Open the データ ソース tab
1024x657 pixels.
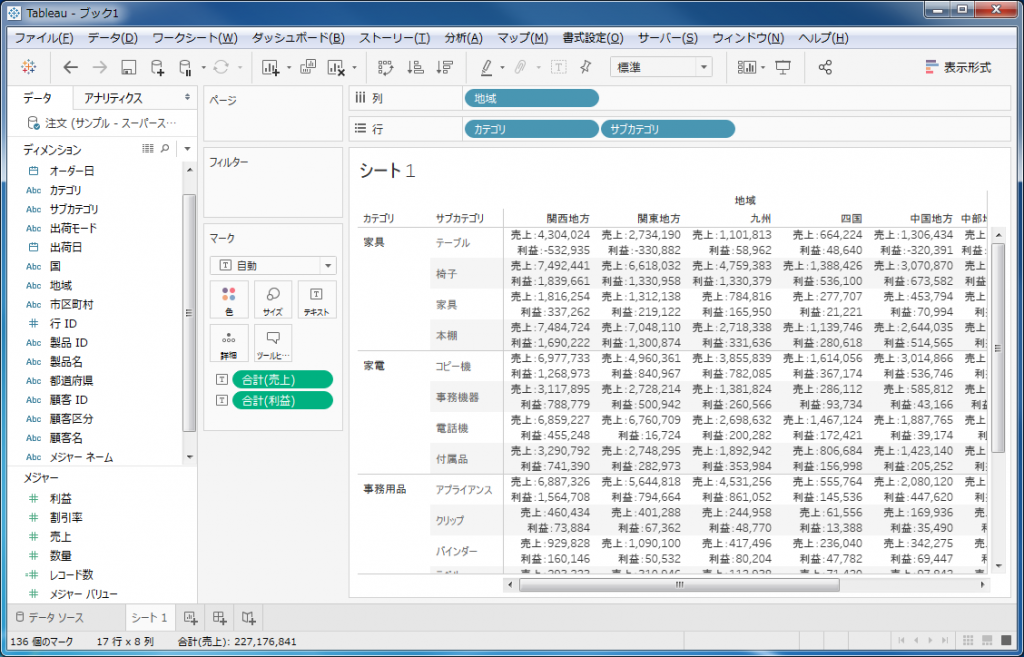tap(56, 617)
